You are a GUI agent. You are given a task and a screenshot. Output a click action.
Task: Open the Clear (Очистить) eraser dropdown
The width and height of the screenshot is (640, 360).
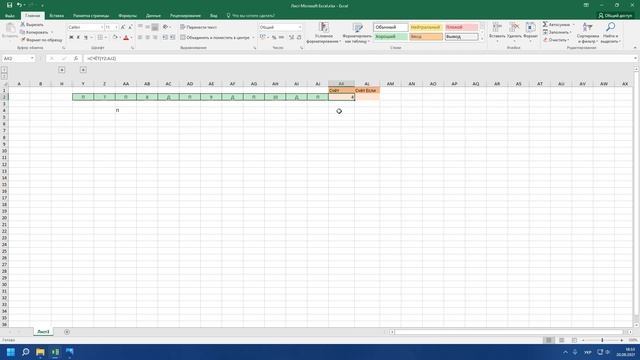556,40
